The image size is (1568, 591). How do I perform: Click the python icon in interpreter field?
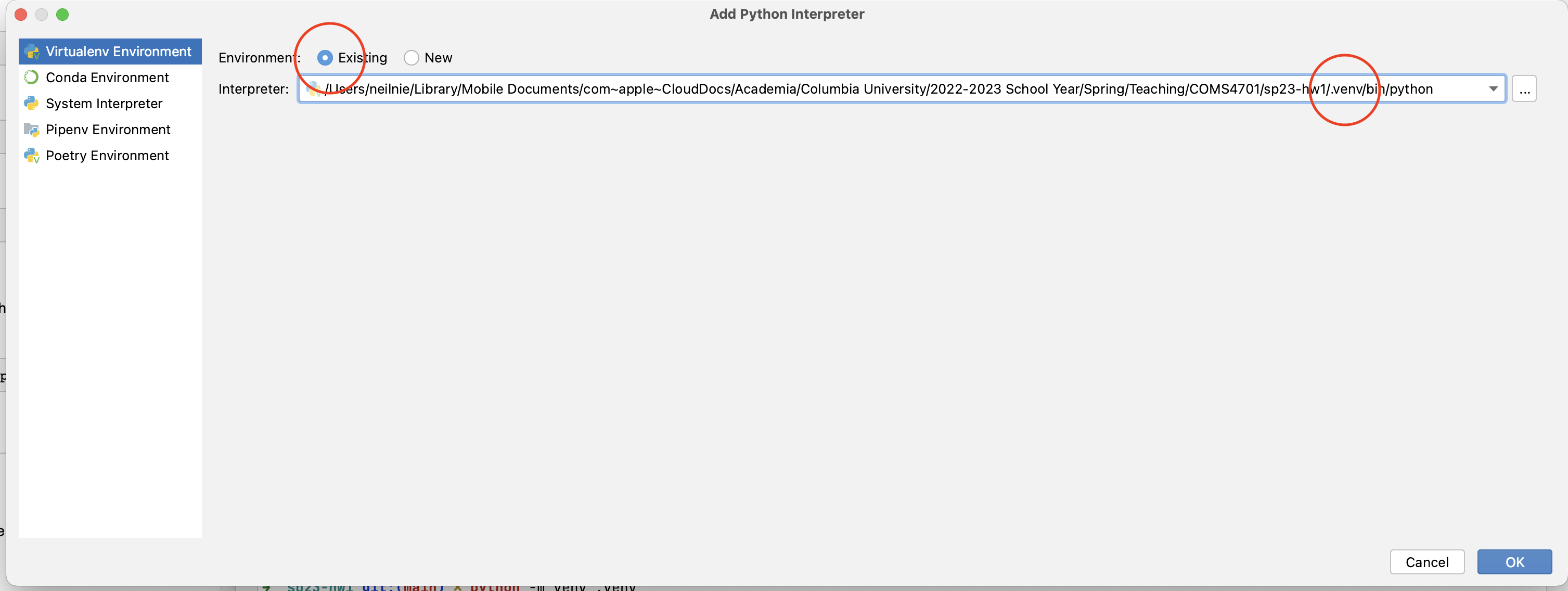[x=313, y=89]
